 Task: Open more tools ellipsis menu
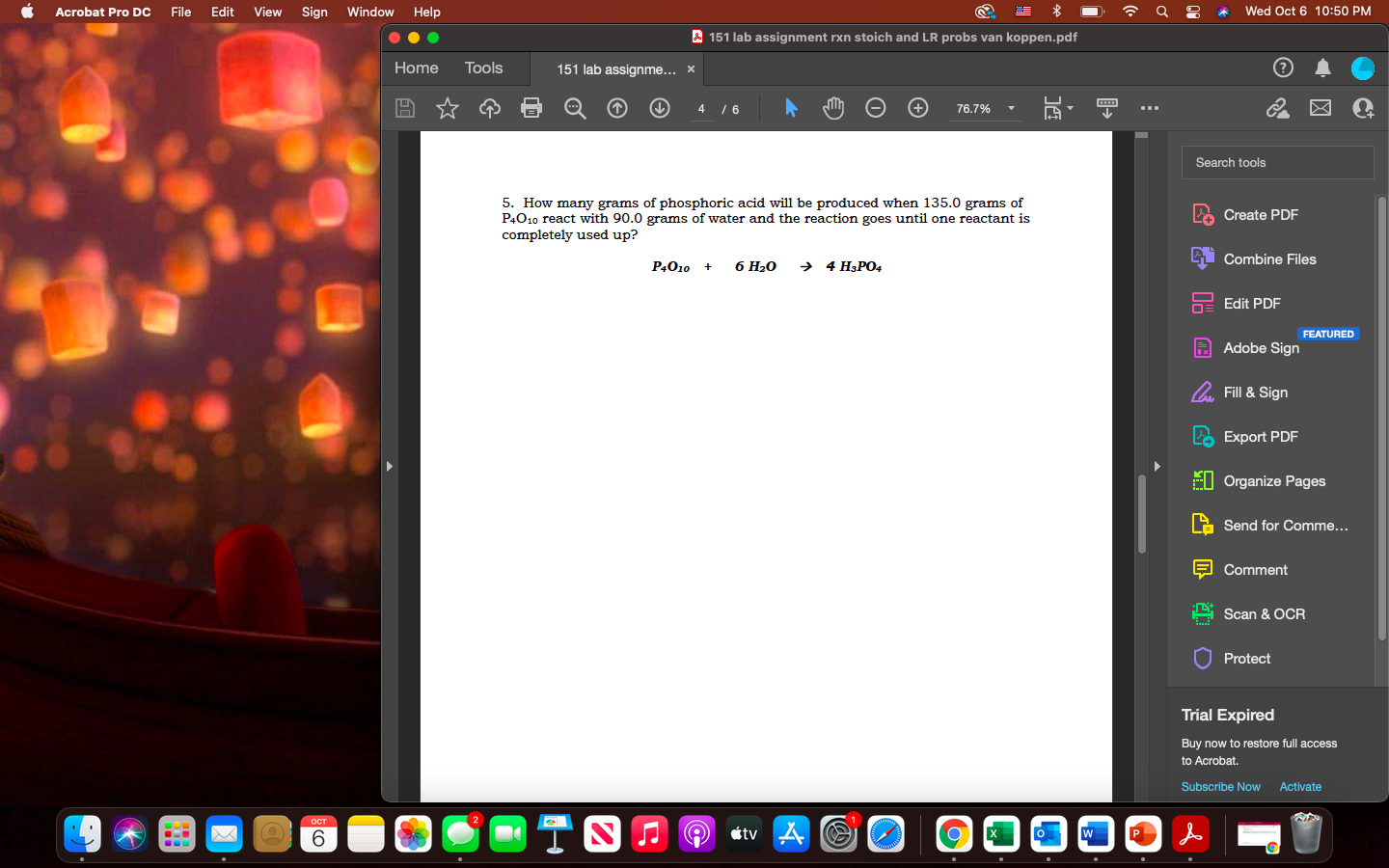click(1150, 108)
